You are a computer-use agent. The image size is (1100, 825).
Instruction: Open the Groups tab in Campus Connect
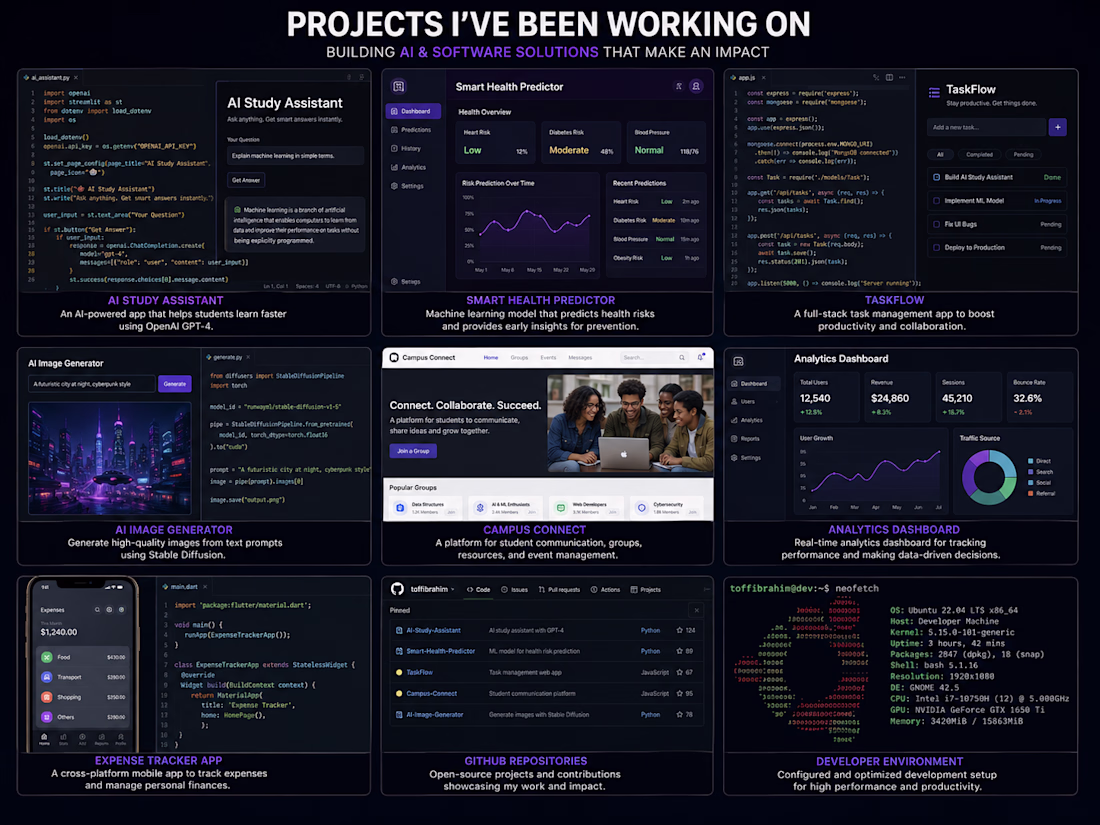(x=519, y=358)
